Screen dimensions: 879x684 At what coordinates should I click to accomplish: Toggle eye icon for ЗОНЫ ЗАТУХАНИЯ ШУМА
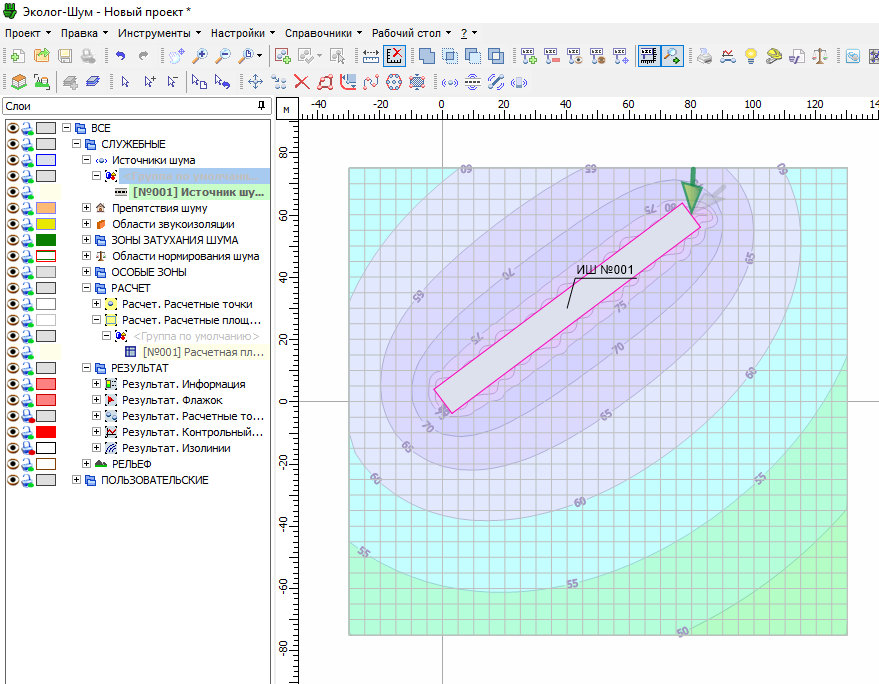click(13, 240)
